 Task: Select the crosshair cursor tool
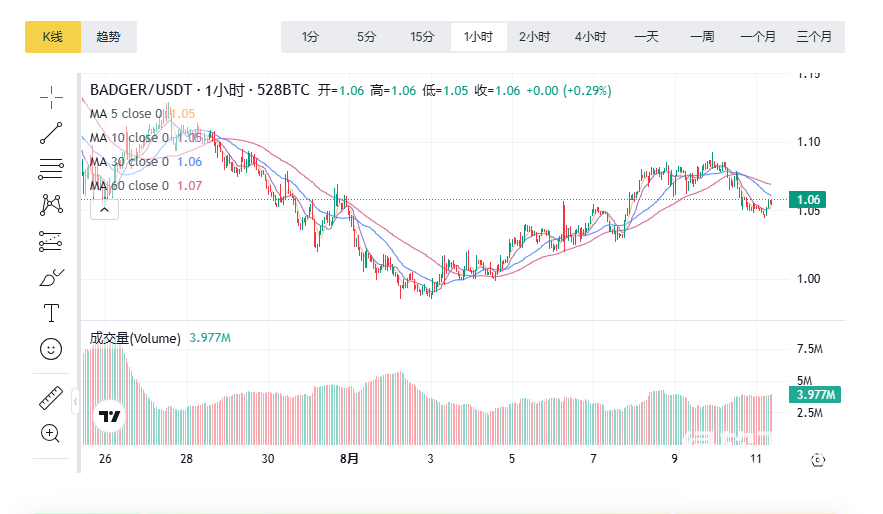[51, 96]
